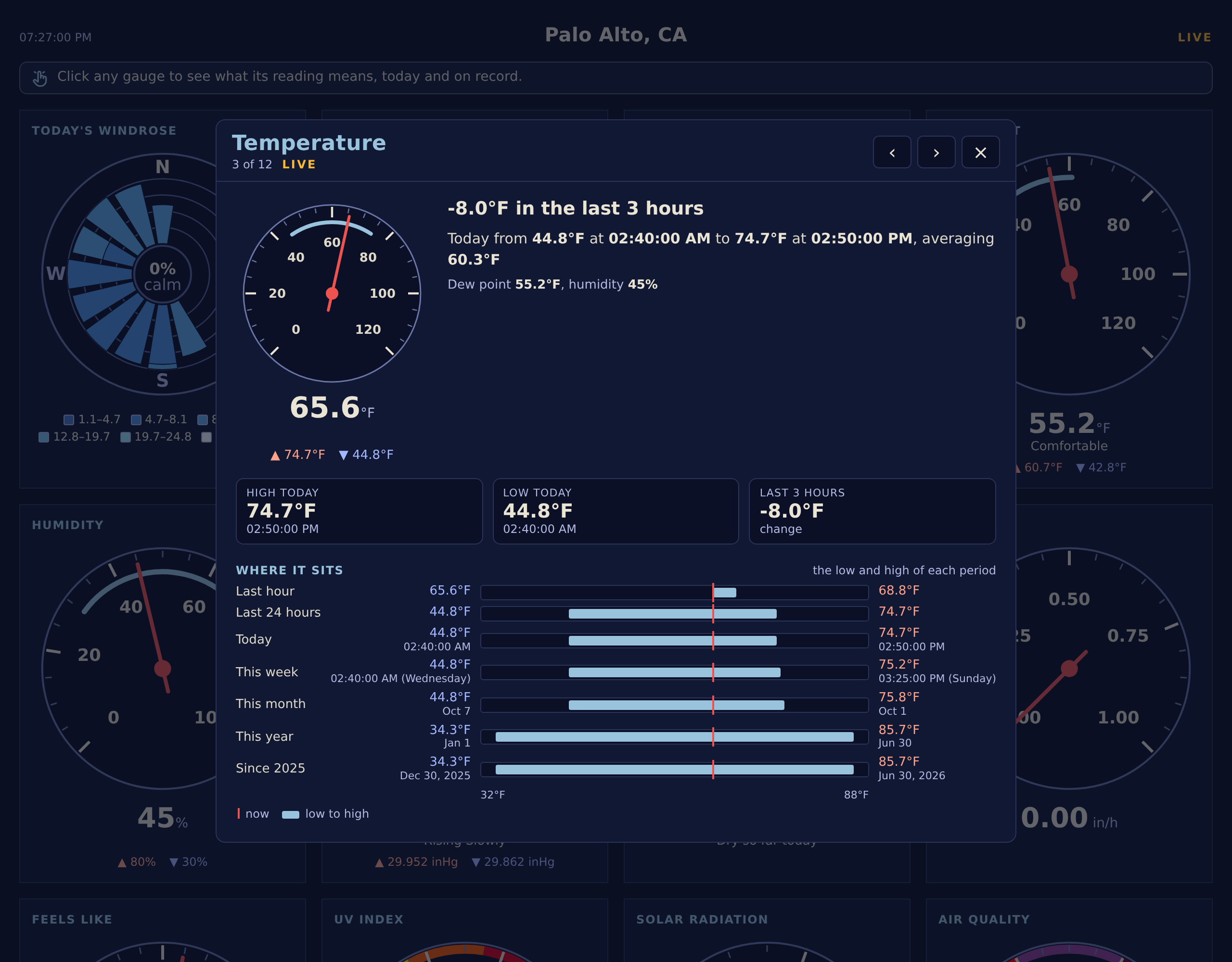Click the Palo Alto, CA page title

click(x=616, y=35)
